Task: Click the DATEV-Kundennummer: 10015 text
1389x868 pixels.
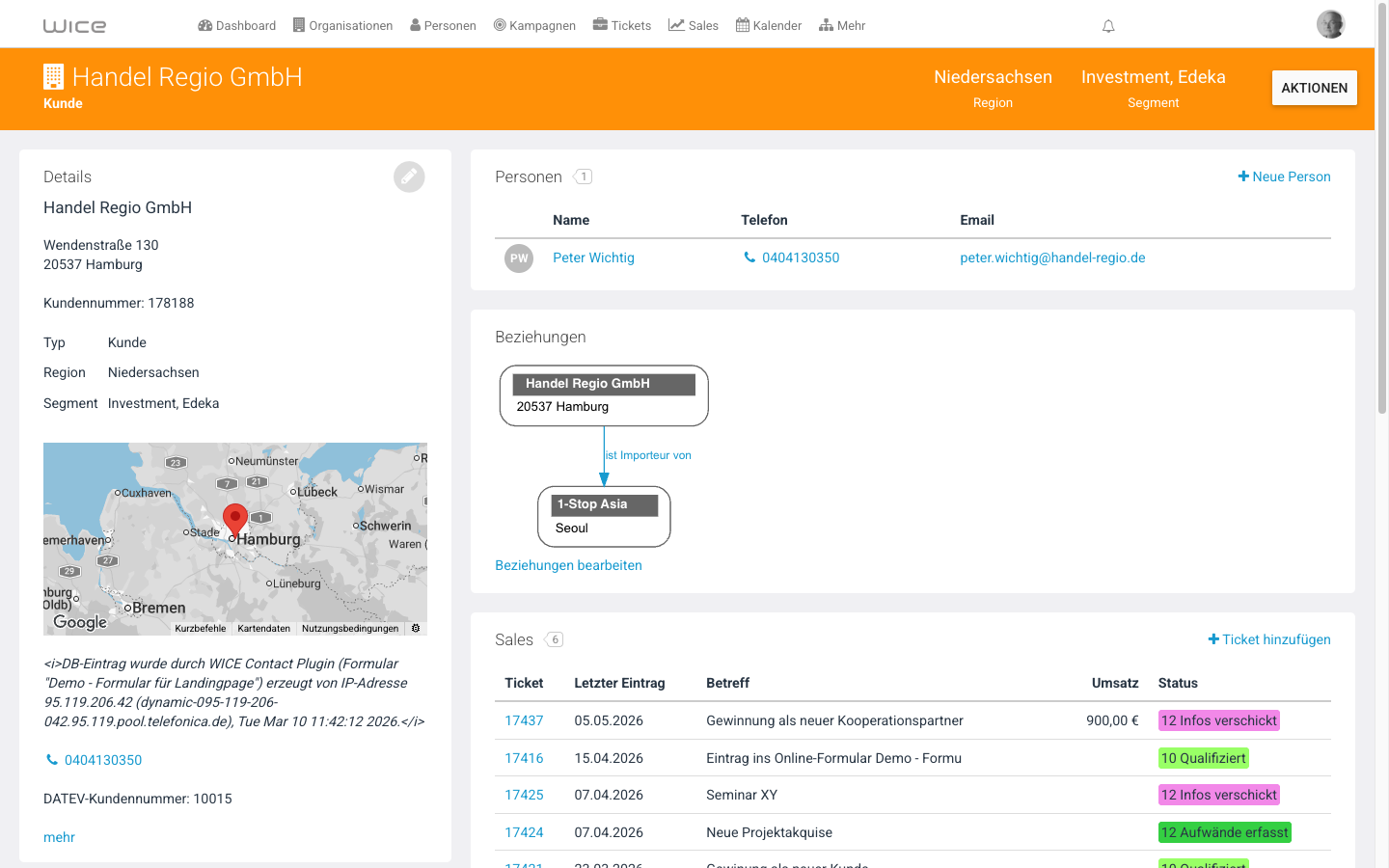Action: pyautogui.click(x=138, y=799)
